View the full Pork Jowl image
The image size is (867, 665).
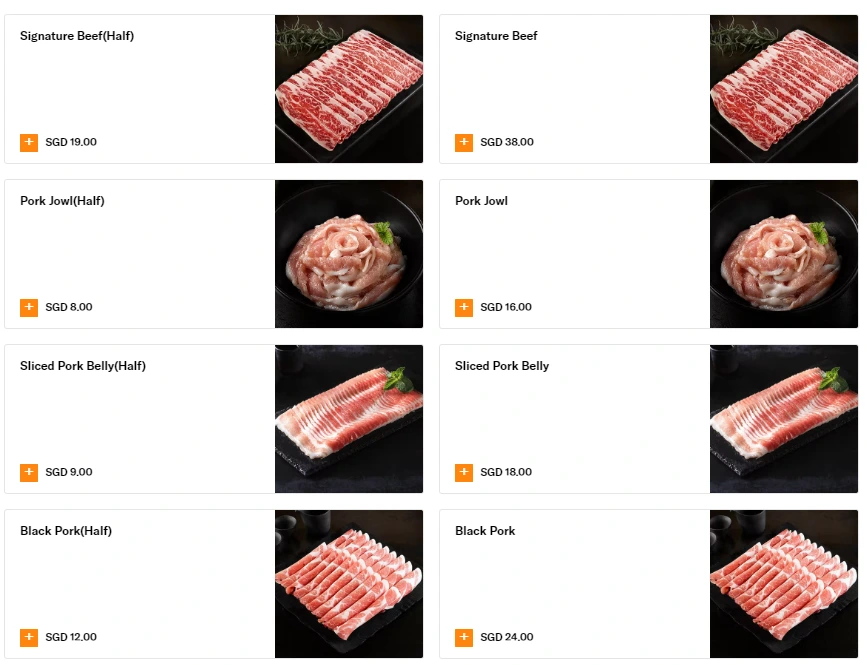click(x=784, y=254)
